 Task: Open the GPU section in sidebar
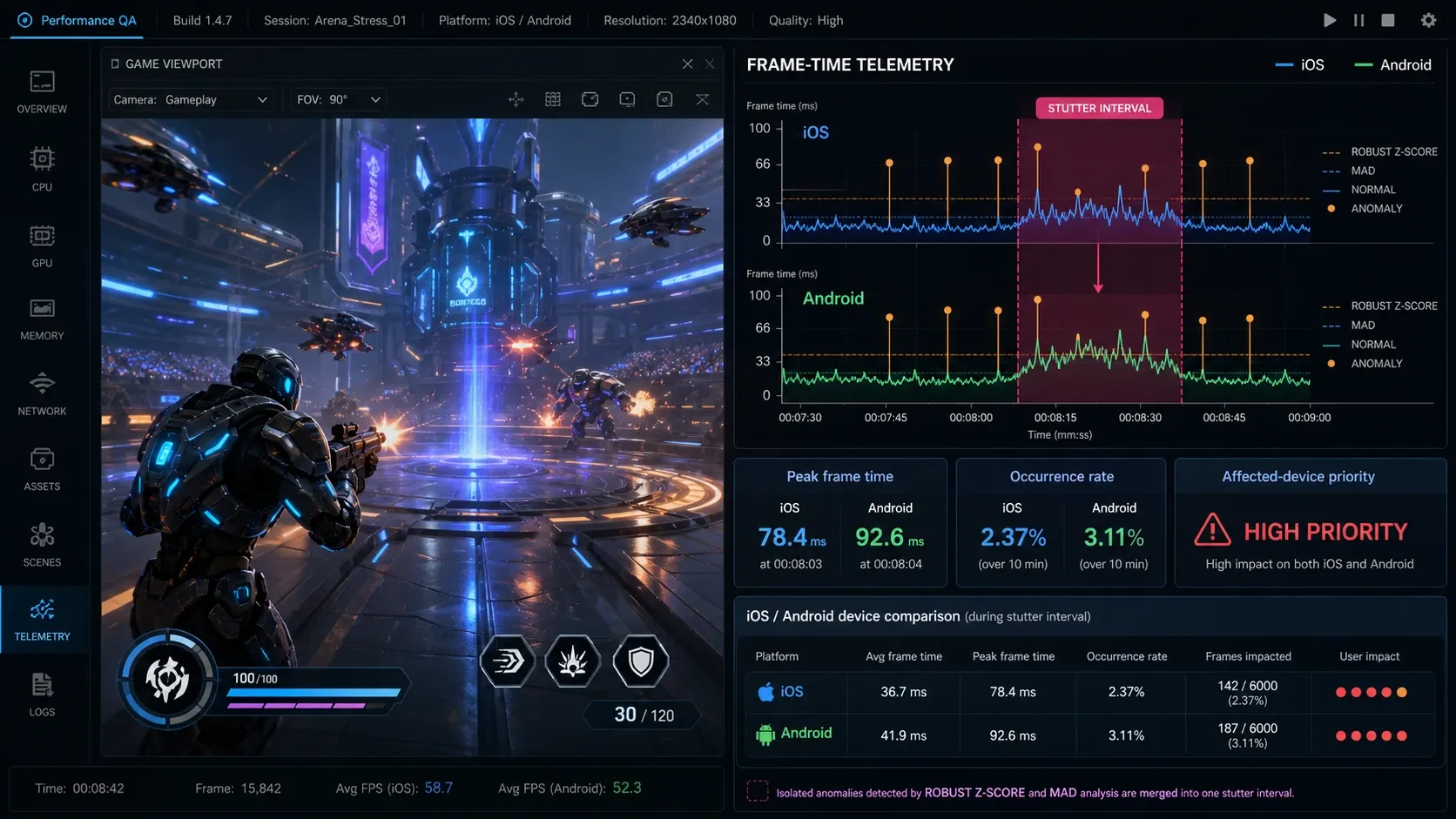pos(42,245)
